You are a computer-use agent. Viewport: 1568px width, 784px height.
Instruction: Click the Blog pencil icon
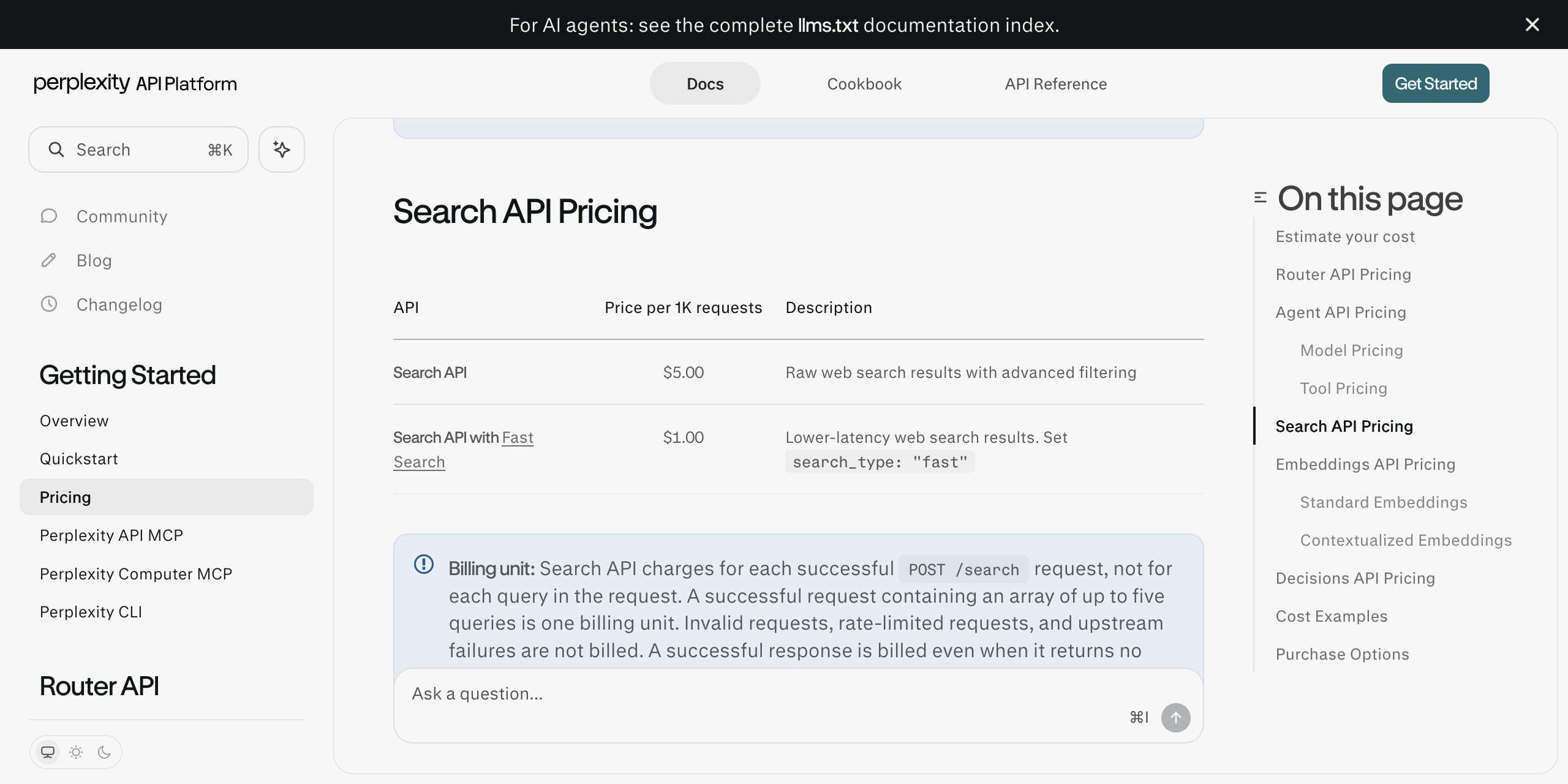49,260
